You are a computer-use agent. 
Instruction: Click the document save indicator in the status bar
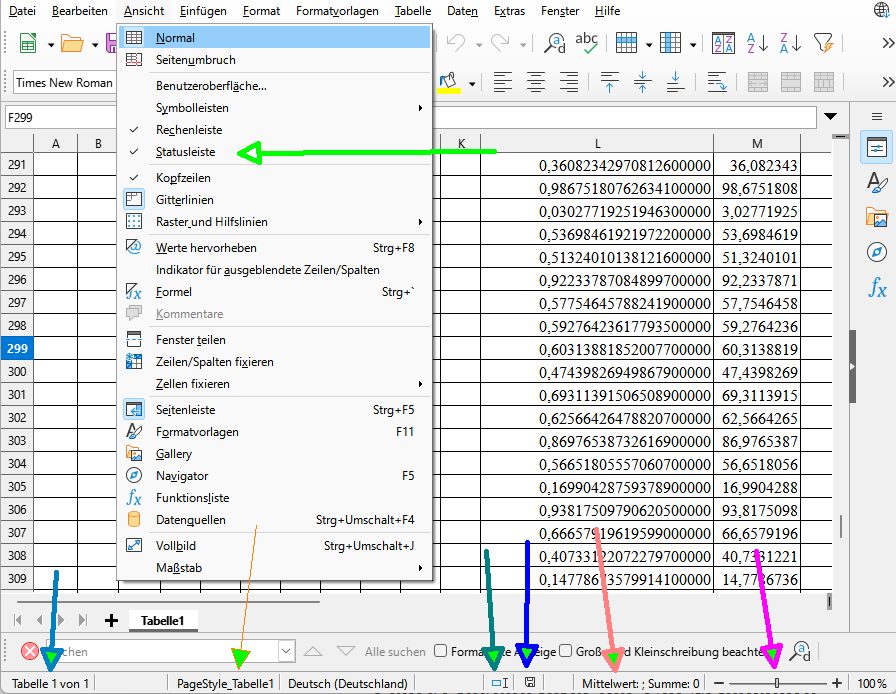click(530, 682)
